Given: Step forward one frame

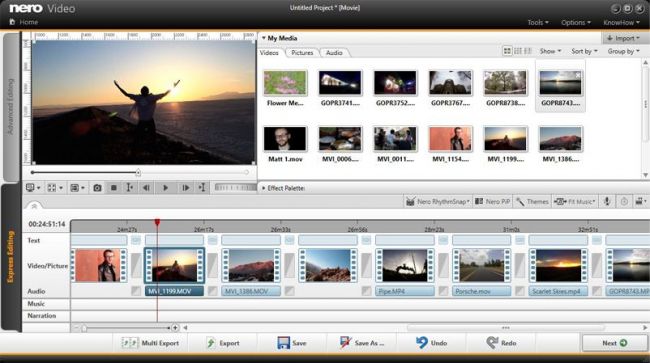Looking at the screenshot, I should 185,188.
